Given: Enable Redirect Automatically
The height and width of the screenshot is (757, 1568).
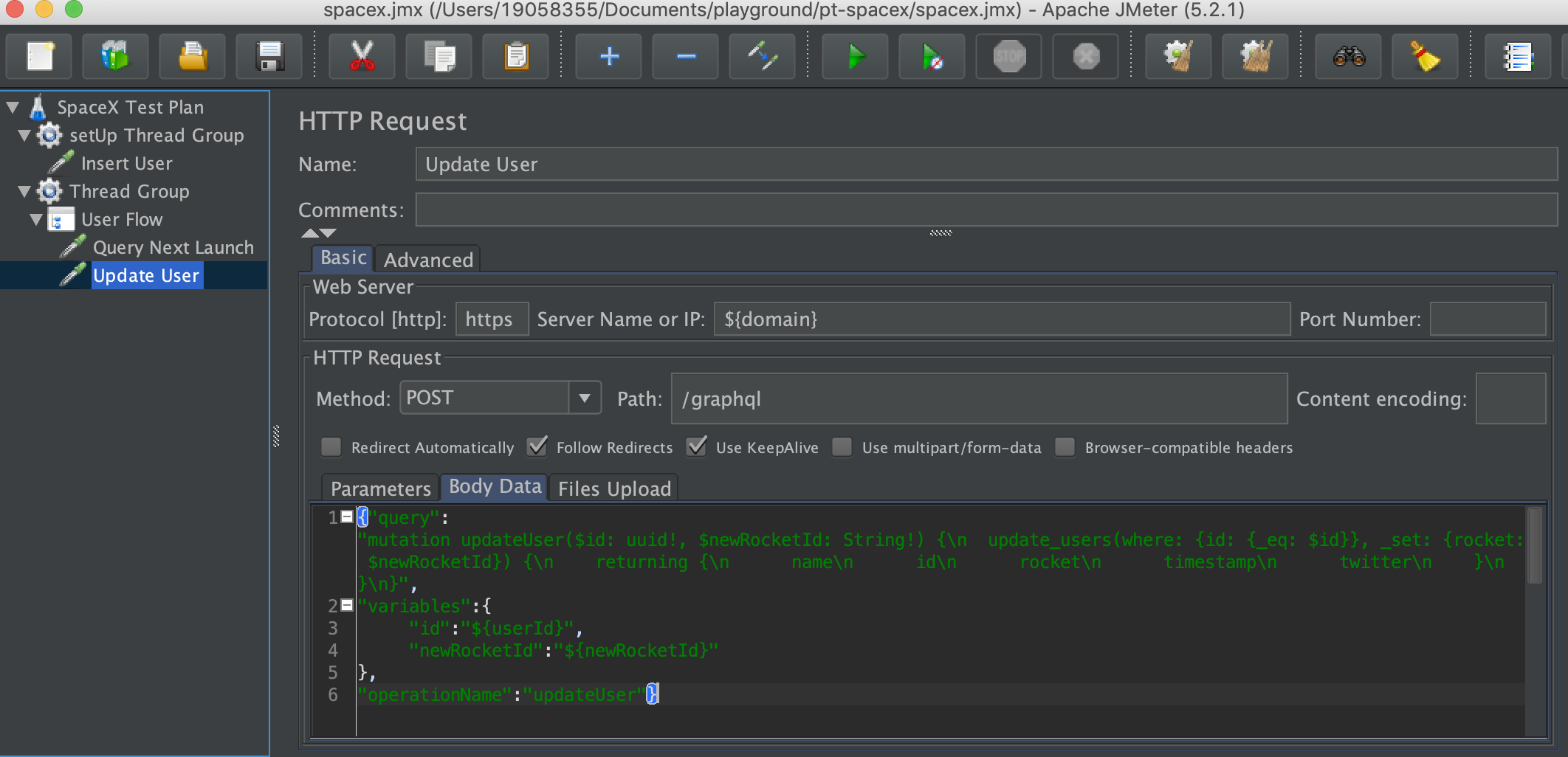Looking at the screenshot, I should [x=331, y=447].
